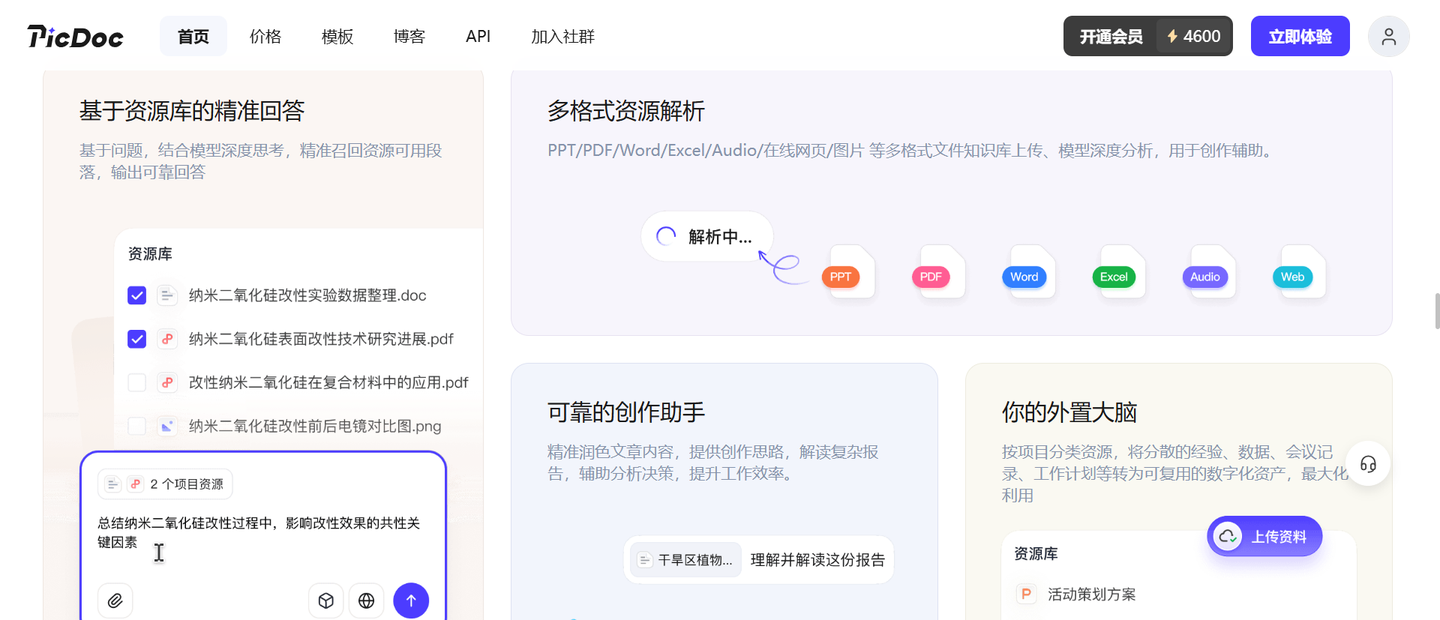Screen dimensions: 1440x620
Task: Check 纳米二氧化硅改性前后电镜对比图.png checkbox
Action: [x=137, y=426]
